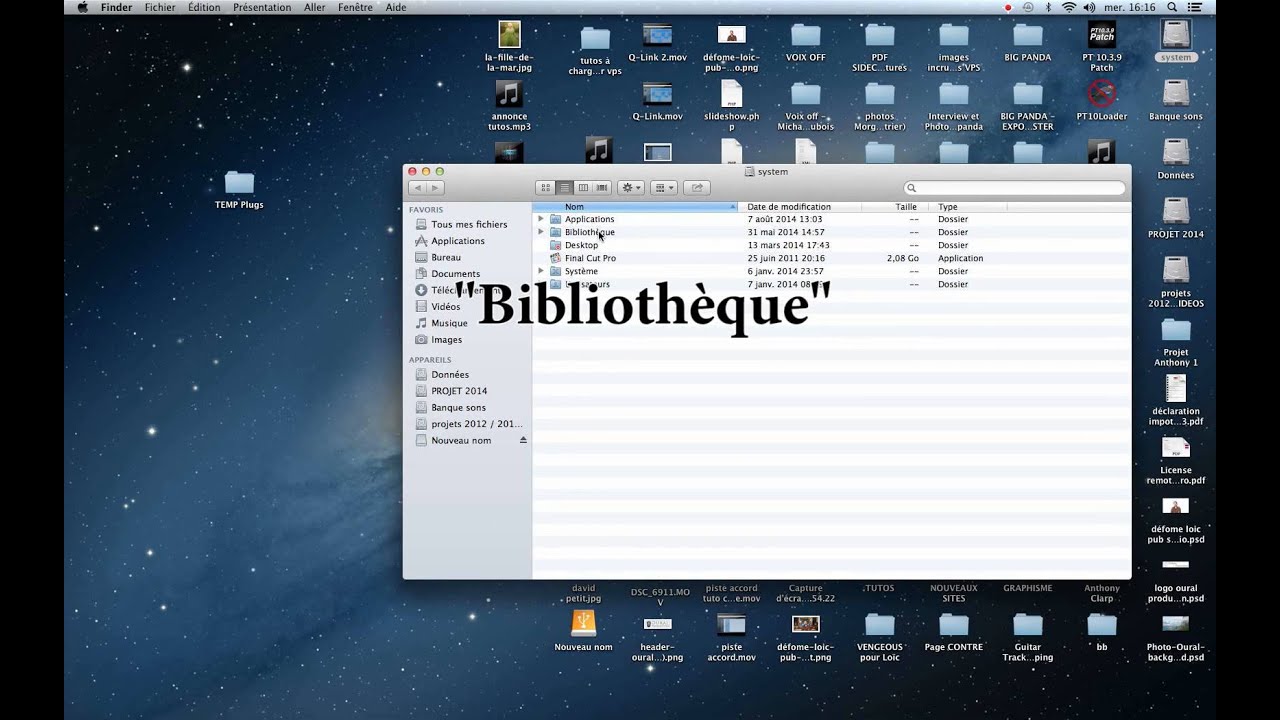The width and height of the screenshot is (1280, 720).
Task: Sort by the Taille column header
Action: tap(895, 207)
